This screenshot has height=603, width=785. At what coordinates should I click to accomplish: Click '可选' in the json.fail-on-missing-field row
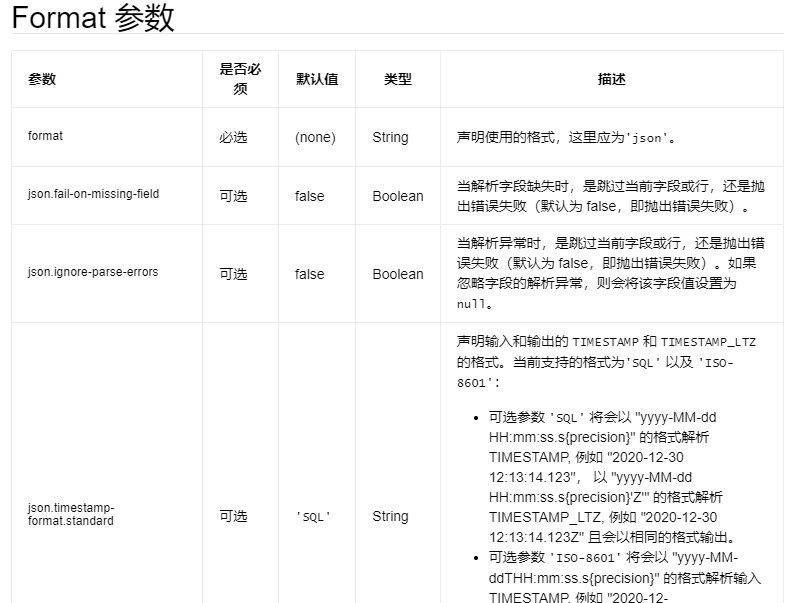233,196
